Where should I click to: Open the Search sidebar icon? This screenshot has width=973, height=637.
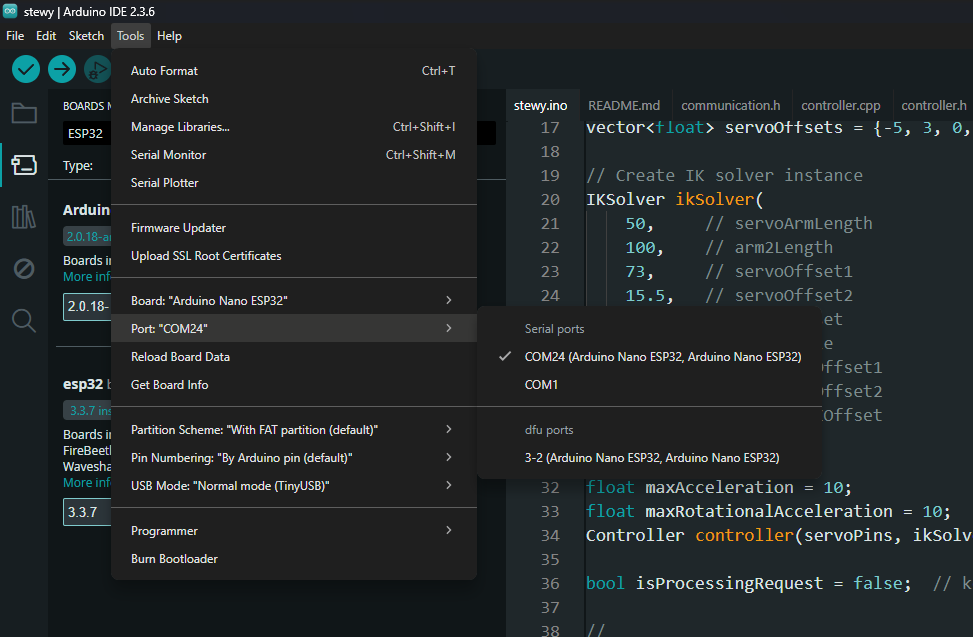[24, 321]
